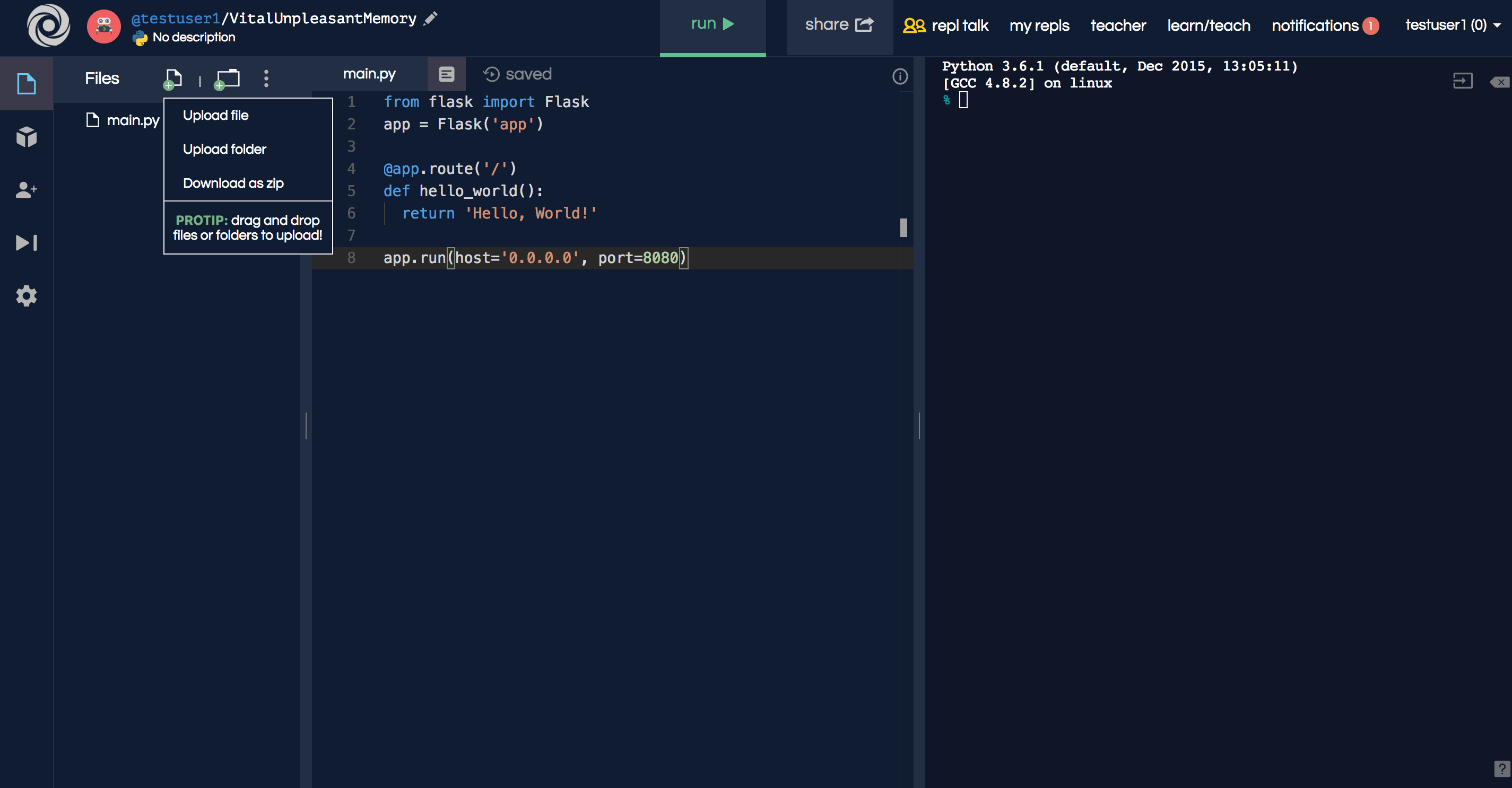Toggle the three-dot files menu
The image size is (1512, 788).
pos(266,78)
